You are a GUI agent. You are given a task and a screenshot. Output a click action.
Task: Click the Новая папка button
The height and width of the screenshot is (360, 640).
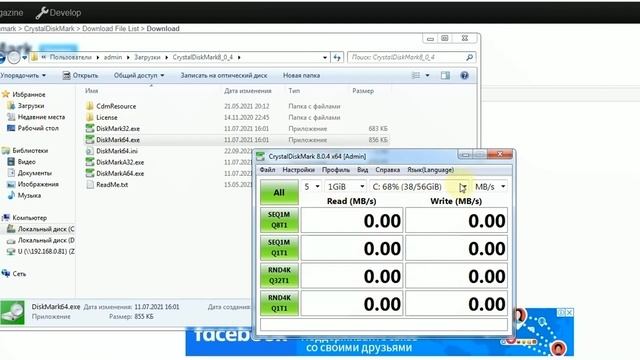tap(301, 76)
